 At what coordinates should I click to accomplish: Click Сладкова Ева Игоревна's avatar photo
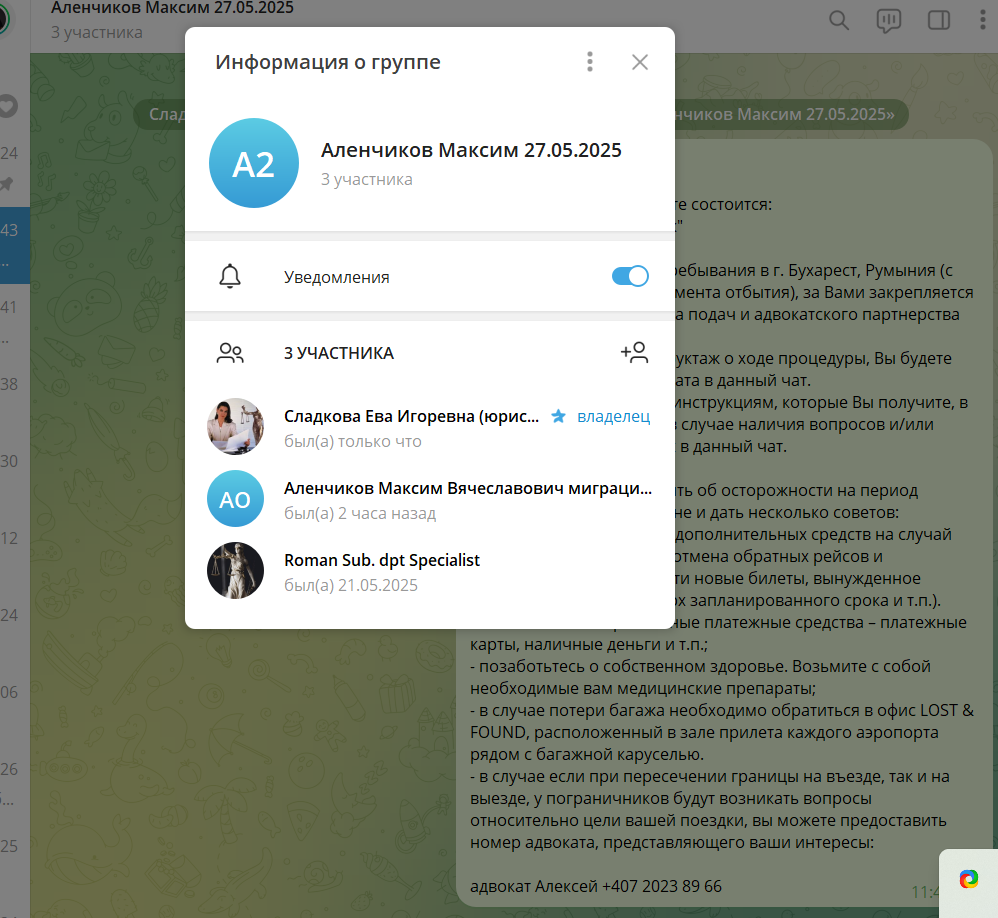pos(235,427)
